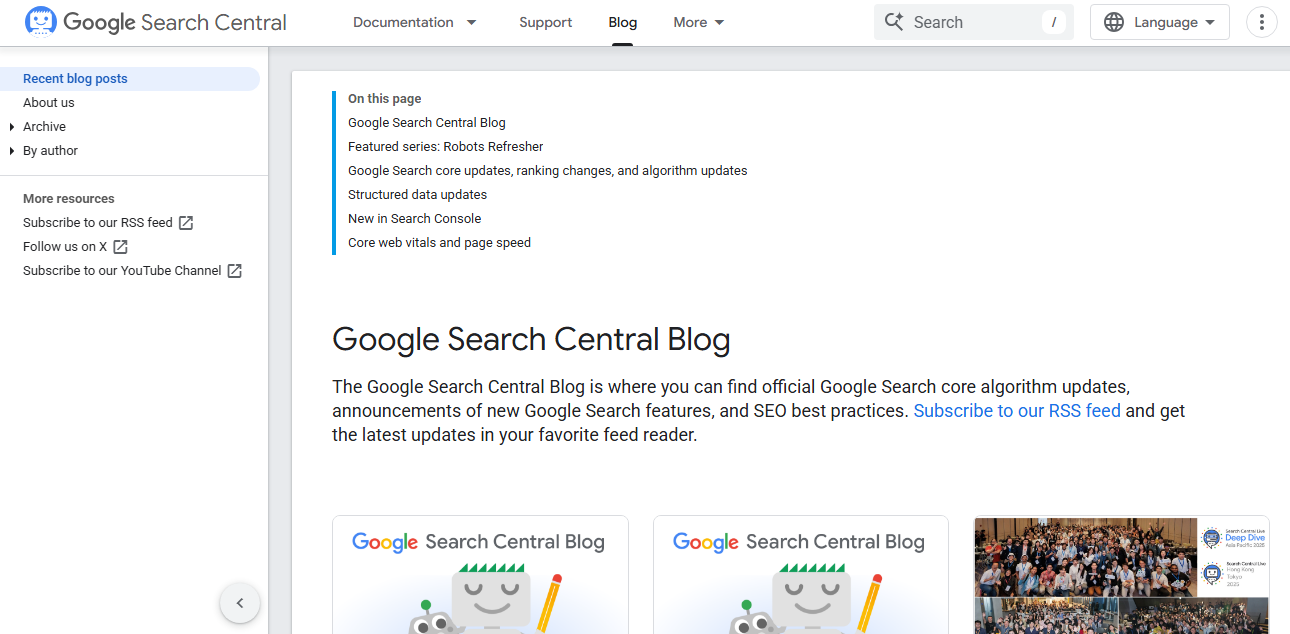Open the About us sidebar link
The width and height of the screenshot is (1290, 634).
pos(49,103)
